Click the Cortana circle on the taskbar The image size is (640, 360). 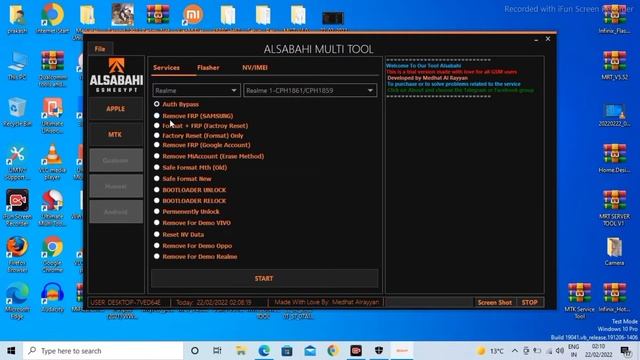tap(195, 351)
